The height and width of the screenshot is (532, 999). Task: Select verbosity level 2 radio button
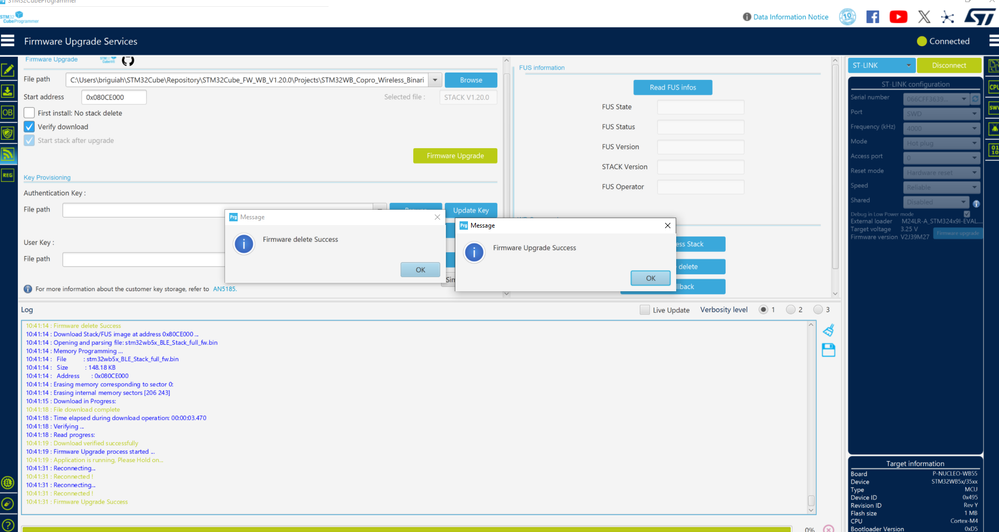(x=791, y=310)
